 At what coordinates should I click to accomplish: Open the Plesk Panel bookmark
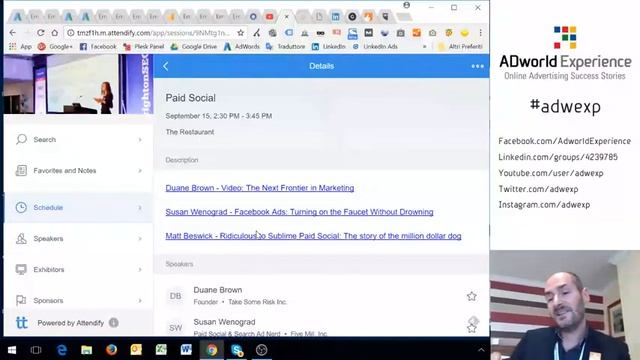pos(143,47)
